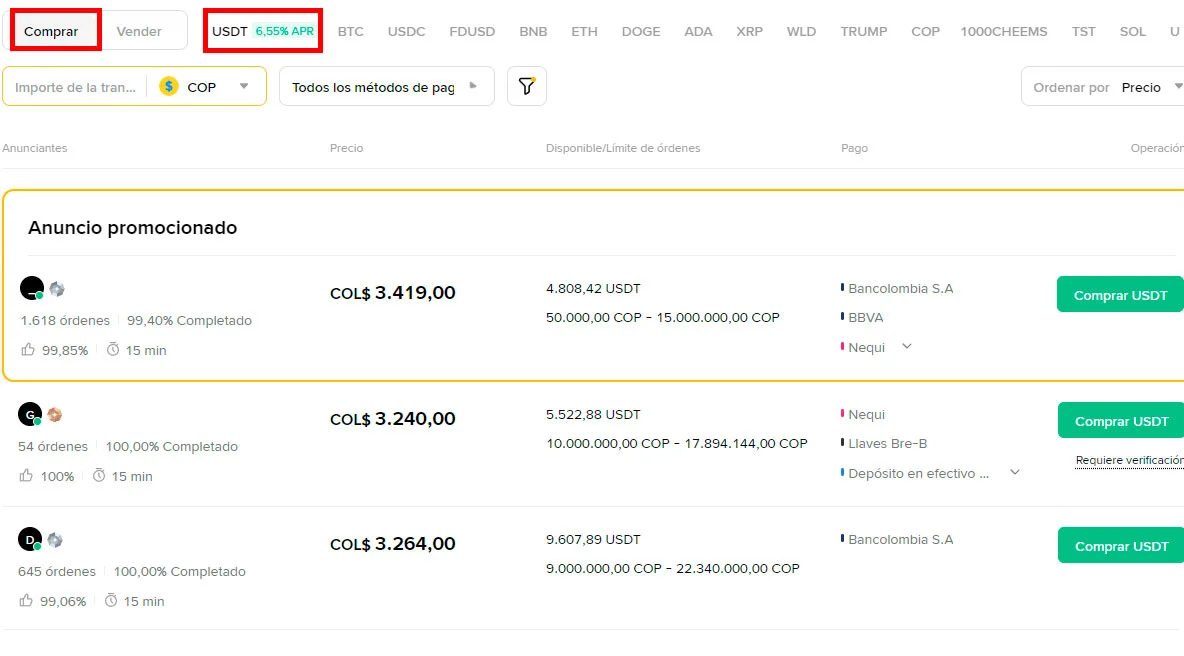The image size is (1184, 656).
Task: Buy USDT at COL$ 3.264,00
Action: 1121,546
